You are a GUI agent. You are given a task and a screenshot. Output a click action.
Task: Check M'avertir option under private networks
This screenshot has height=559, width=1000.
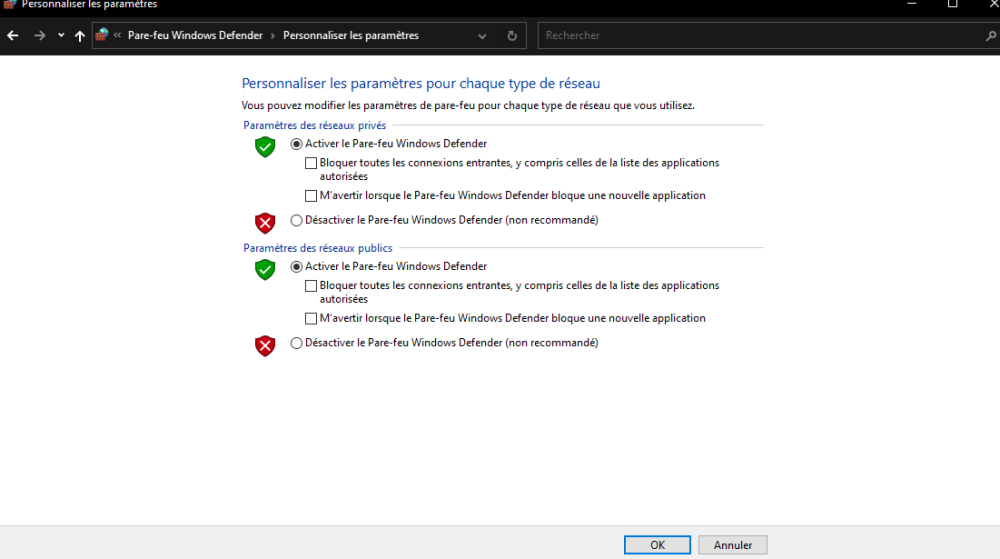point(311,196)
